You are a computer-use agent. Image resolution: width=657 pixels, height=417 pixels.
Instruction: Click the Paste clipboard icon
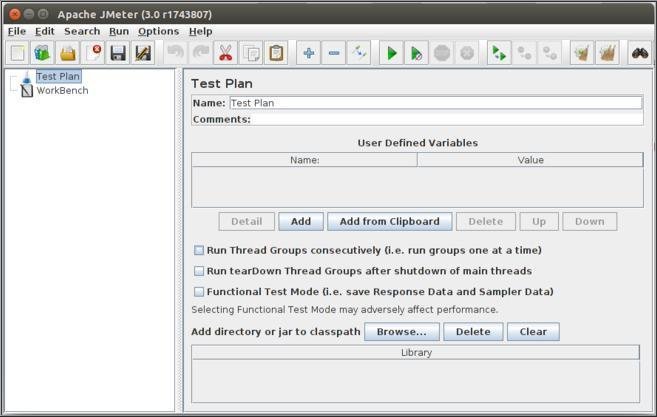coord(276,53)
